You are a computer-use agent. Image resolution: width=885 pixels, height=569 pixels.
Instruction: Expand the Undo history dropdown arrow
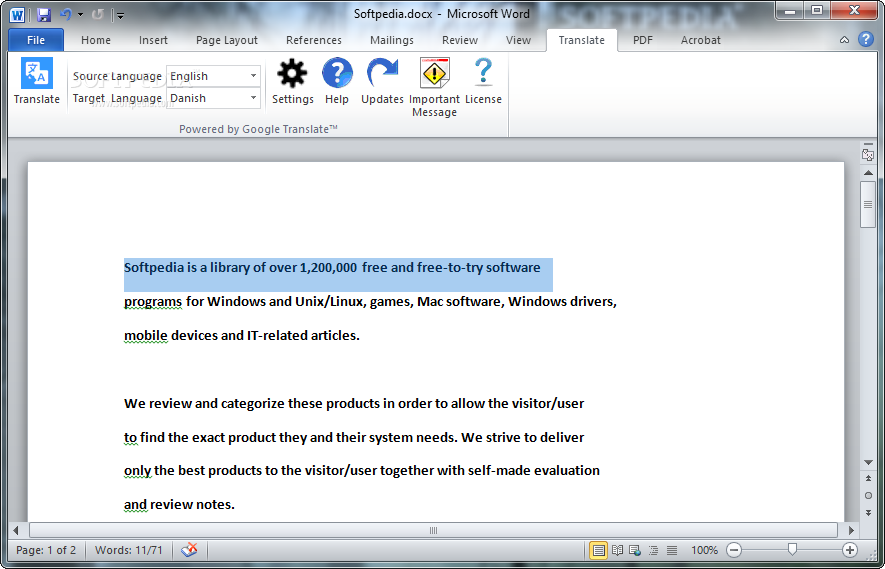point(80,15)
